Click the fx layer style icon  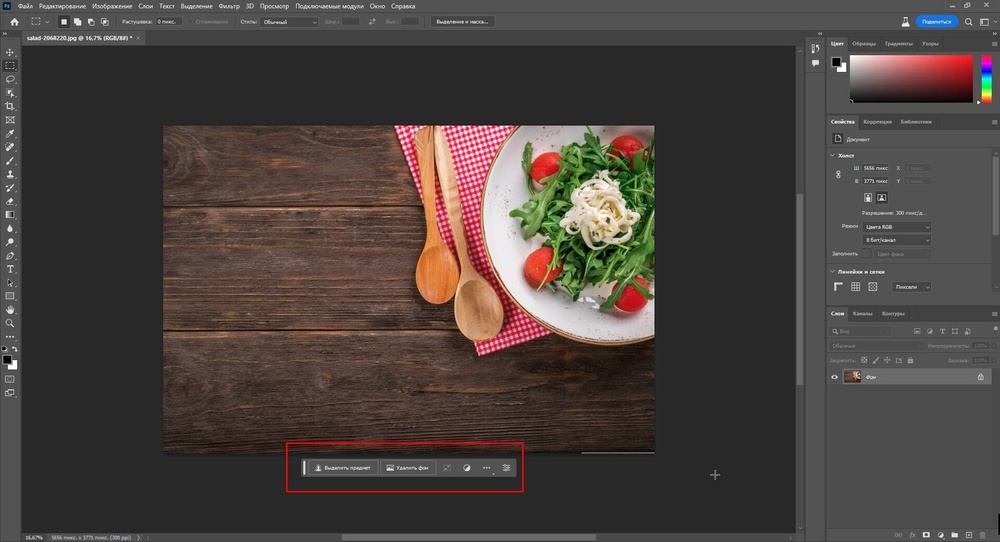(912, 535)
